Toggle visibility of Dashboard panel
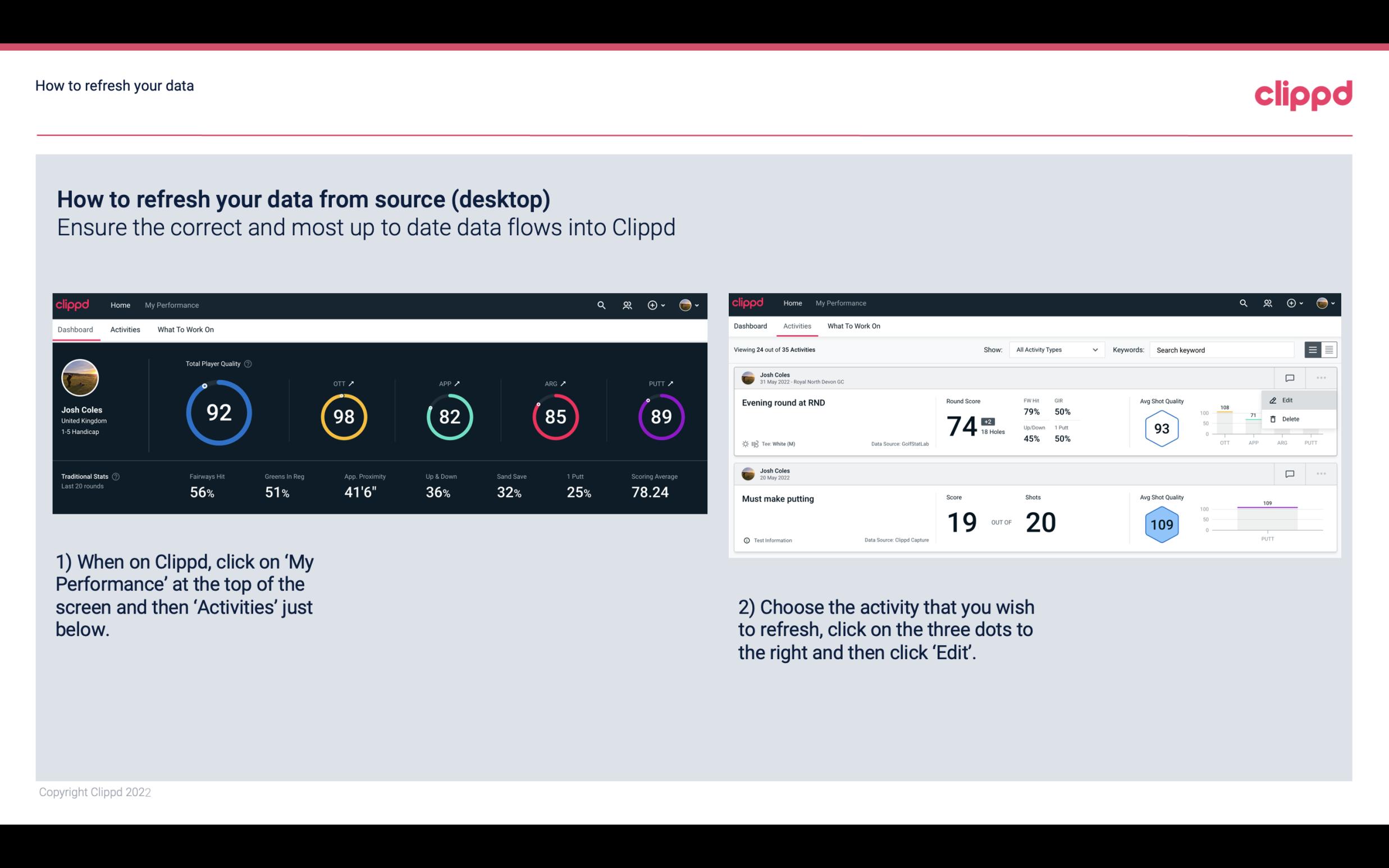Screen dimensions: 1389x868 click(76, 329)
